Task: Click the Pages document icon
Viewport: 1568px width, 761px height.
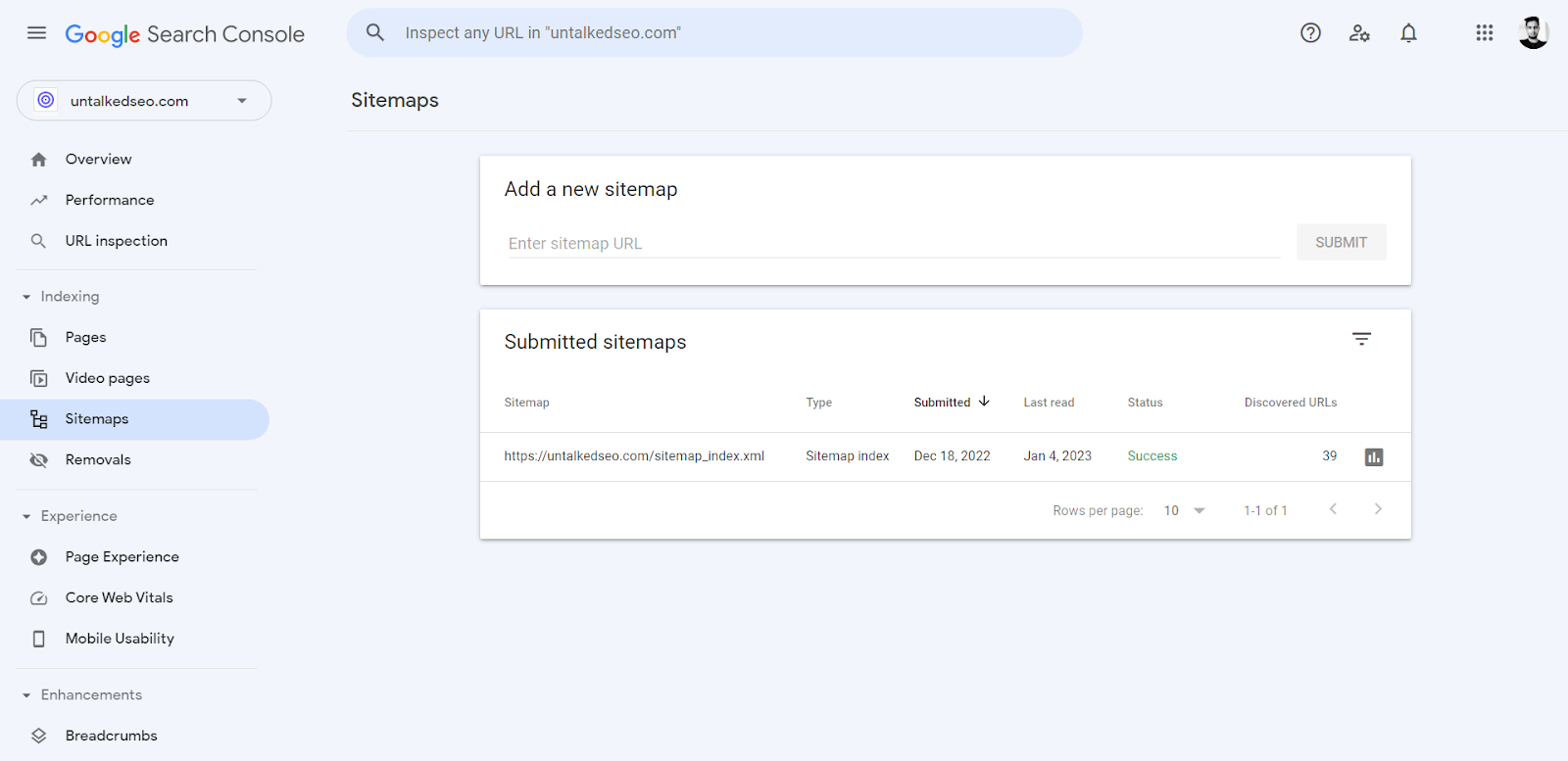Action: pyautogui.click(x=39, y=338)
